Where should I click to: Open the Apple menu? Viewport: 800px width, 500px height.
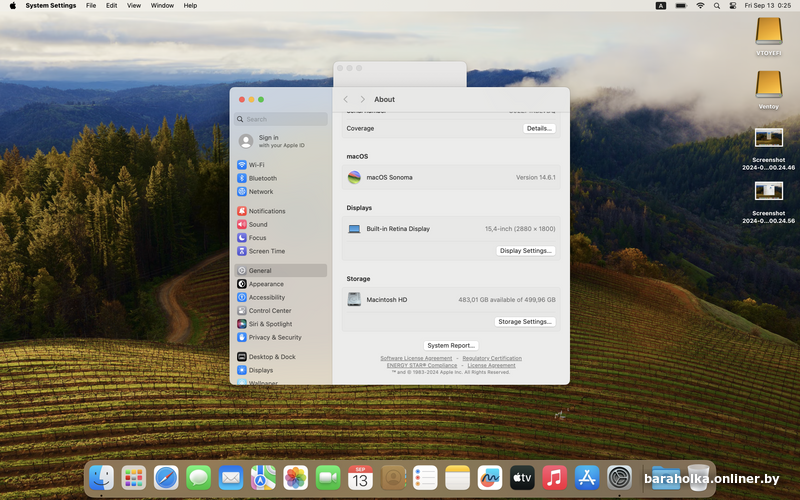(13, 6)
